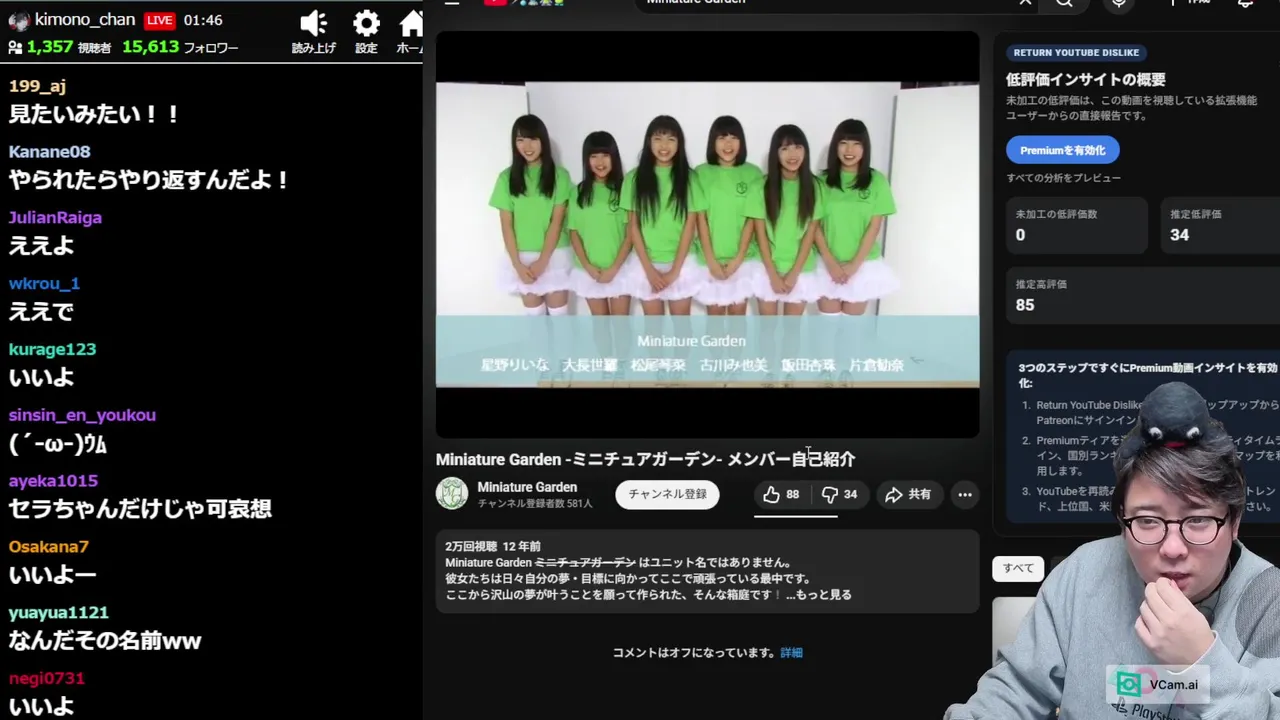Viewport: 1280px width, 720px height.
Task: Click 未加工の低評価数 stat card
Action: 1076,225
